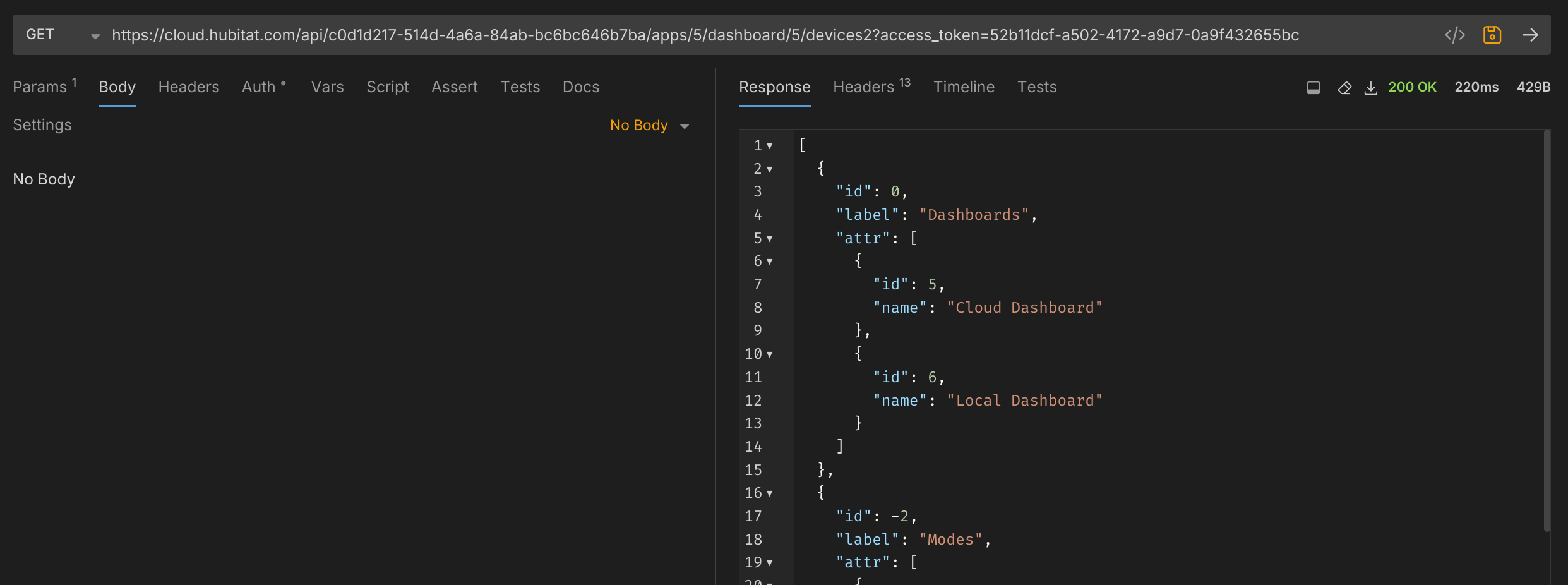
Task: Open the Auth tab
Action: pos(259,87)
